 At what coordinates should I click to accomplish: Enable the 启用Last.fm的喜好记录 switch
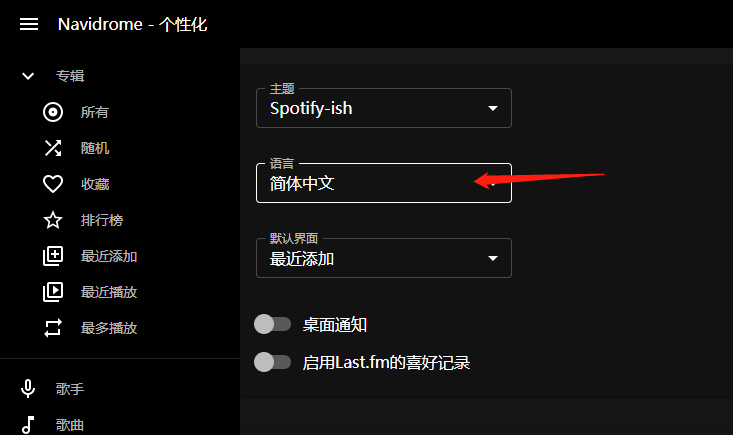(272, 362)
